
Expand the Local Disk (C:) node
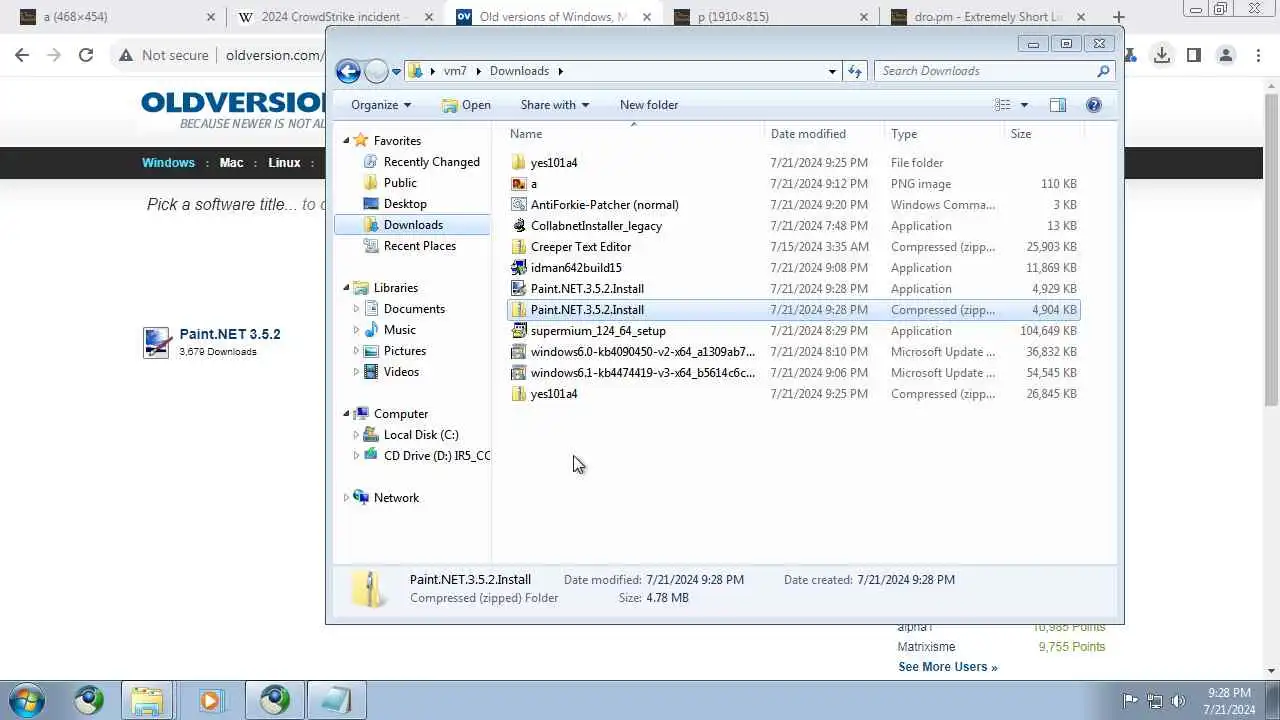point(356,435)
